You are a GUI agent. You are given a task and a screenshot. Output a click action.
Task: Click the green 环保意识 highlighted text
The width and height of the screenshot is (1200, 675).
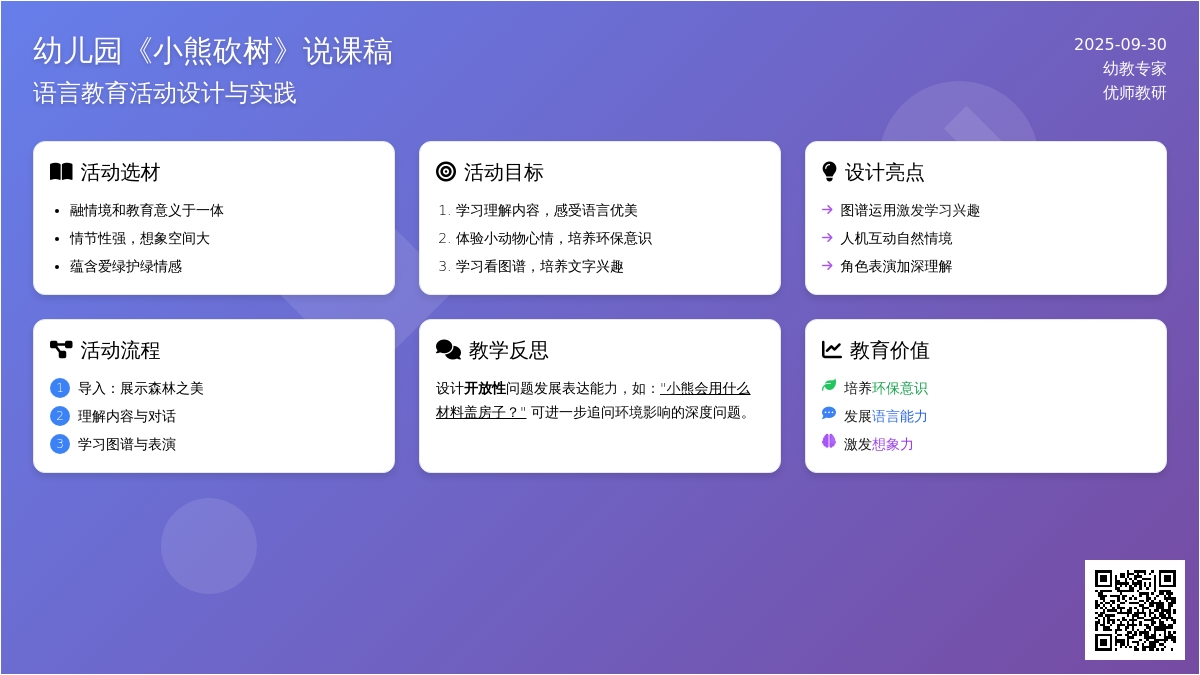[899, 388]
